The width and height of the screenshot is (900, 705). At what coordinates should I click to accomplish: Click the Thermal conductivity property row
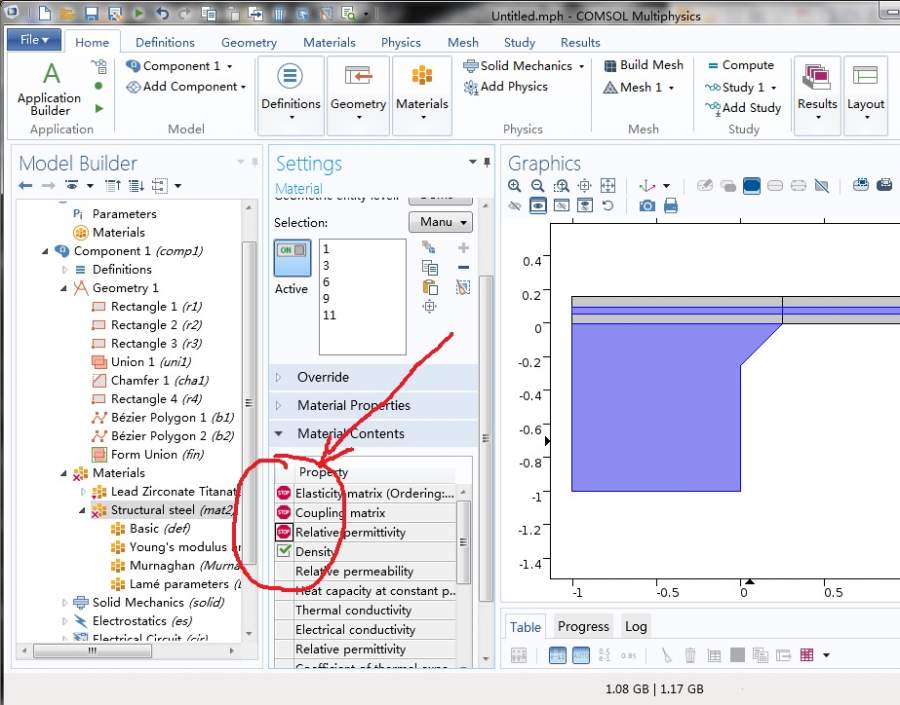click(366, 610)
